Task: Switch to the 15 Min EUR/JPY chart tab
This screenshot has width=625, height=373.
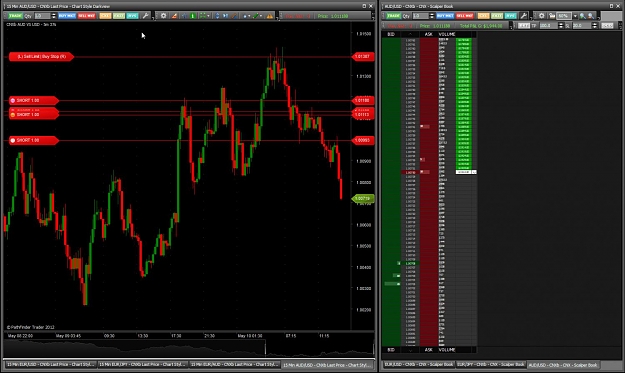Action: point(142,364)
